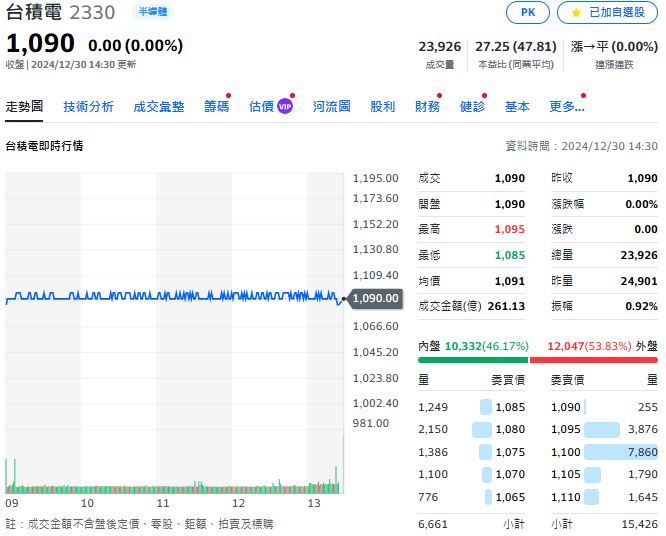Click bid volume 1,249

(433, 407)
